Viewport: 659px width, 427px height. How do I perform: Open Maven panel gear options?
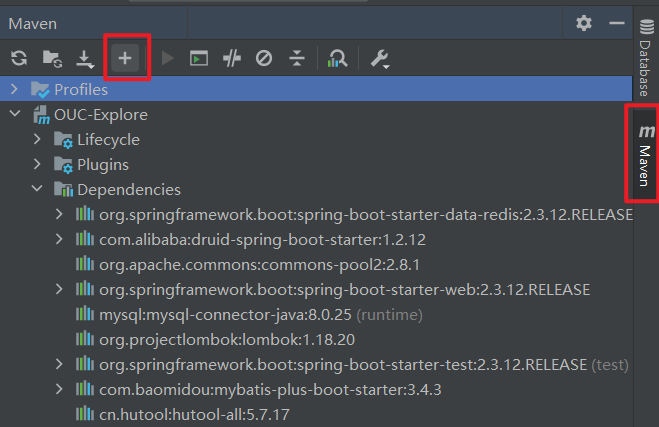(584, 23)
